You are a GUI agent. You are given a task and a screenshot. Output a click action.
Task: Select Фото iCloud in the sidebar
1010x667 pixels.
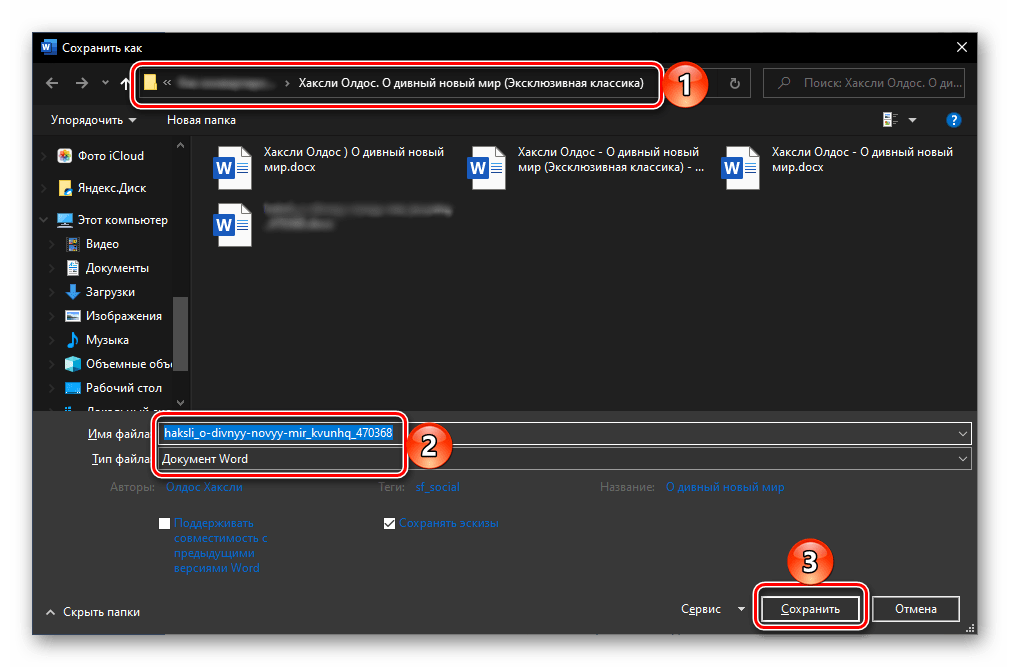point(101,156)
